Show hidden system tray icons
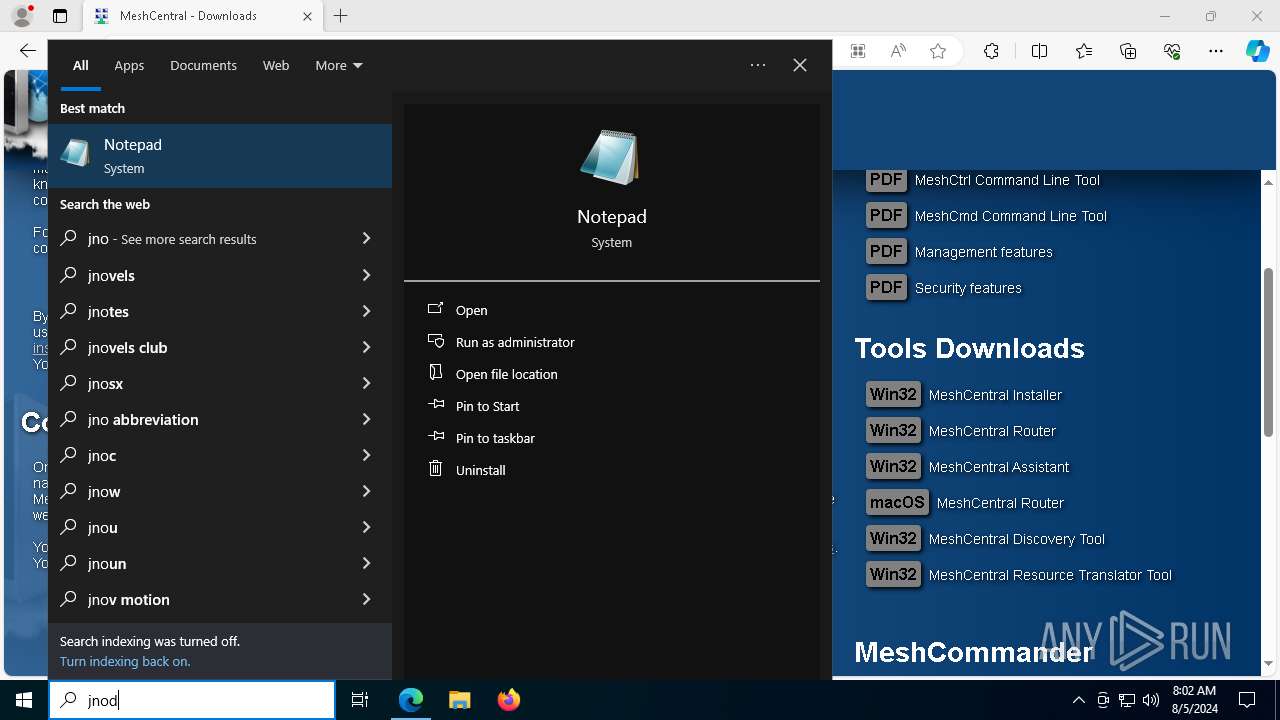 point(1078,700)
